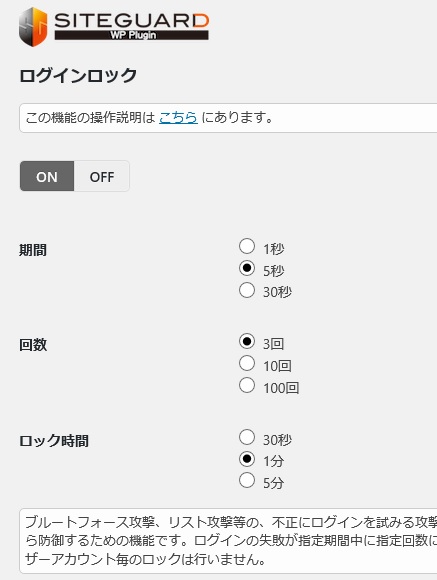
Task: Click the SITEGUARD WP Plugin banner text
Action: tap(132, 27)
